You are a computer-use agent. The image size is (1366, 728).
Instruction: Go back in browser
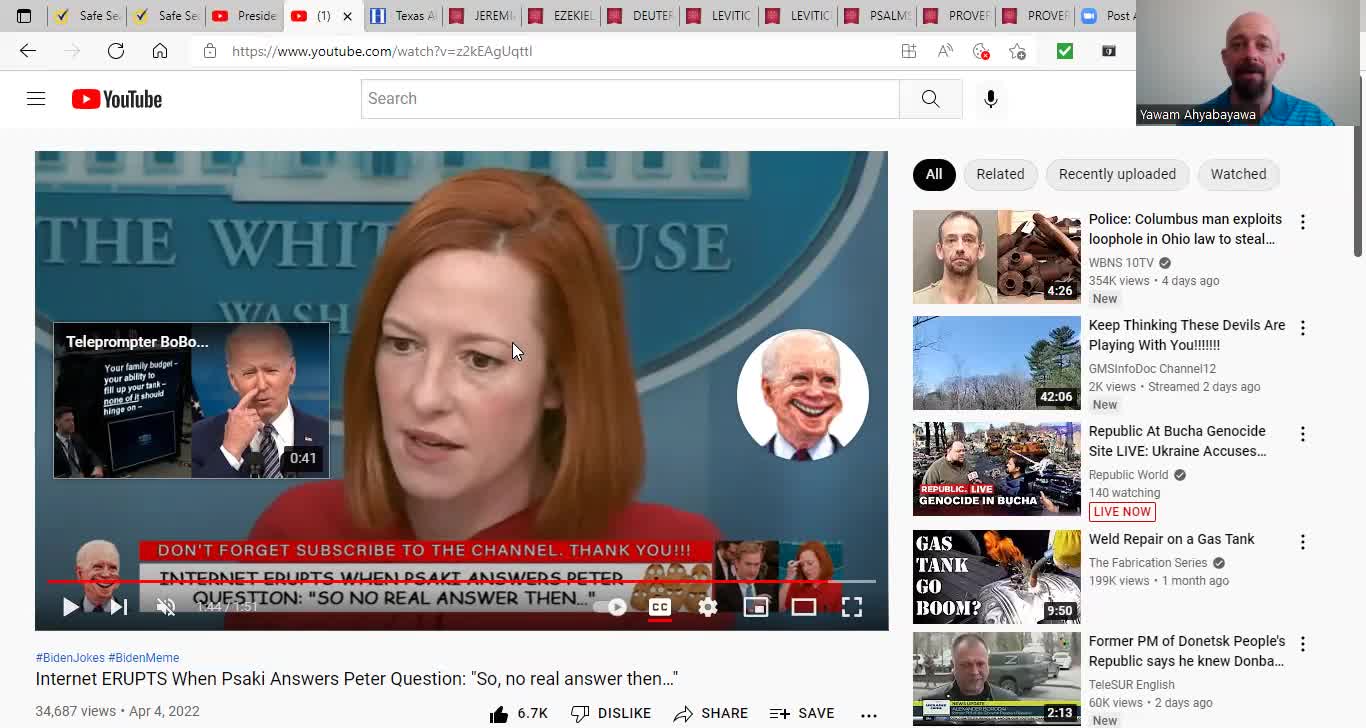[x=28, y=51]
